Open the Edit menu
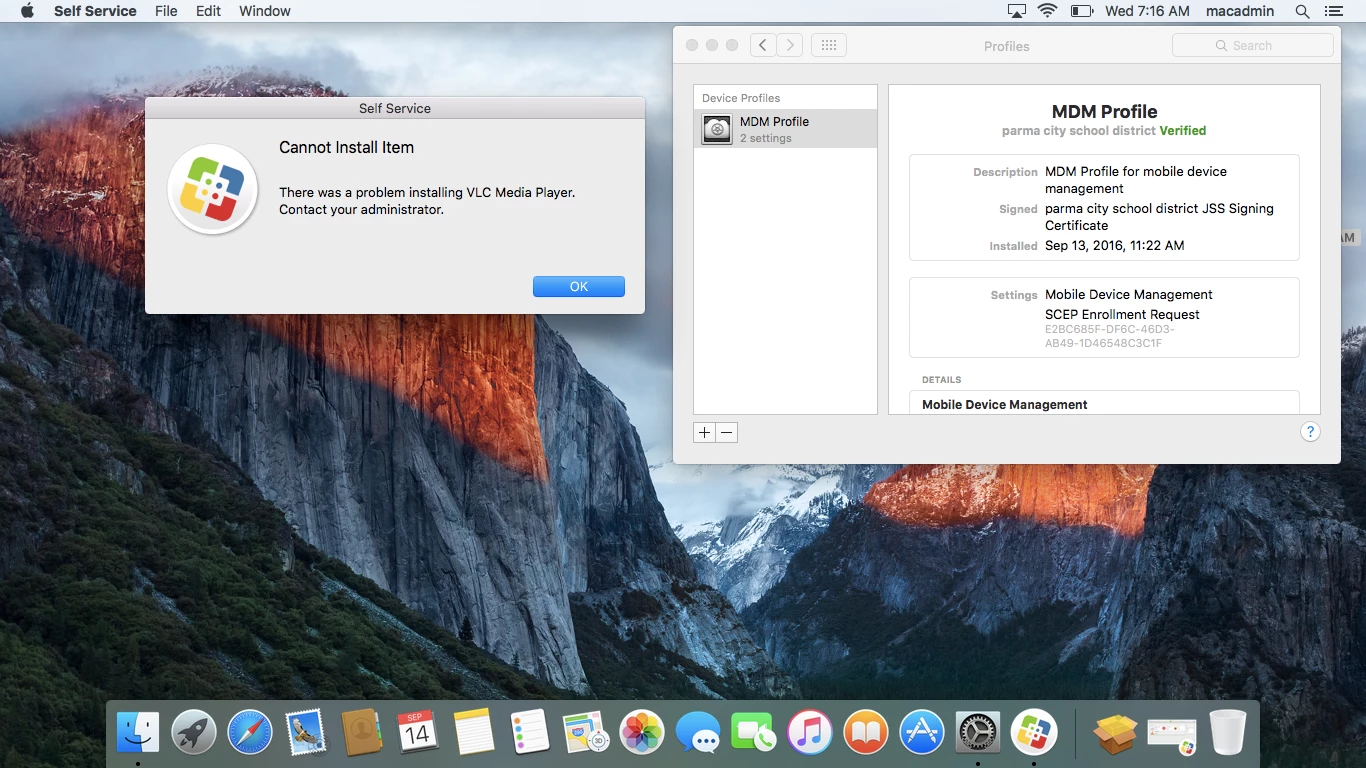 coord(208,11)
